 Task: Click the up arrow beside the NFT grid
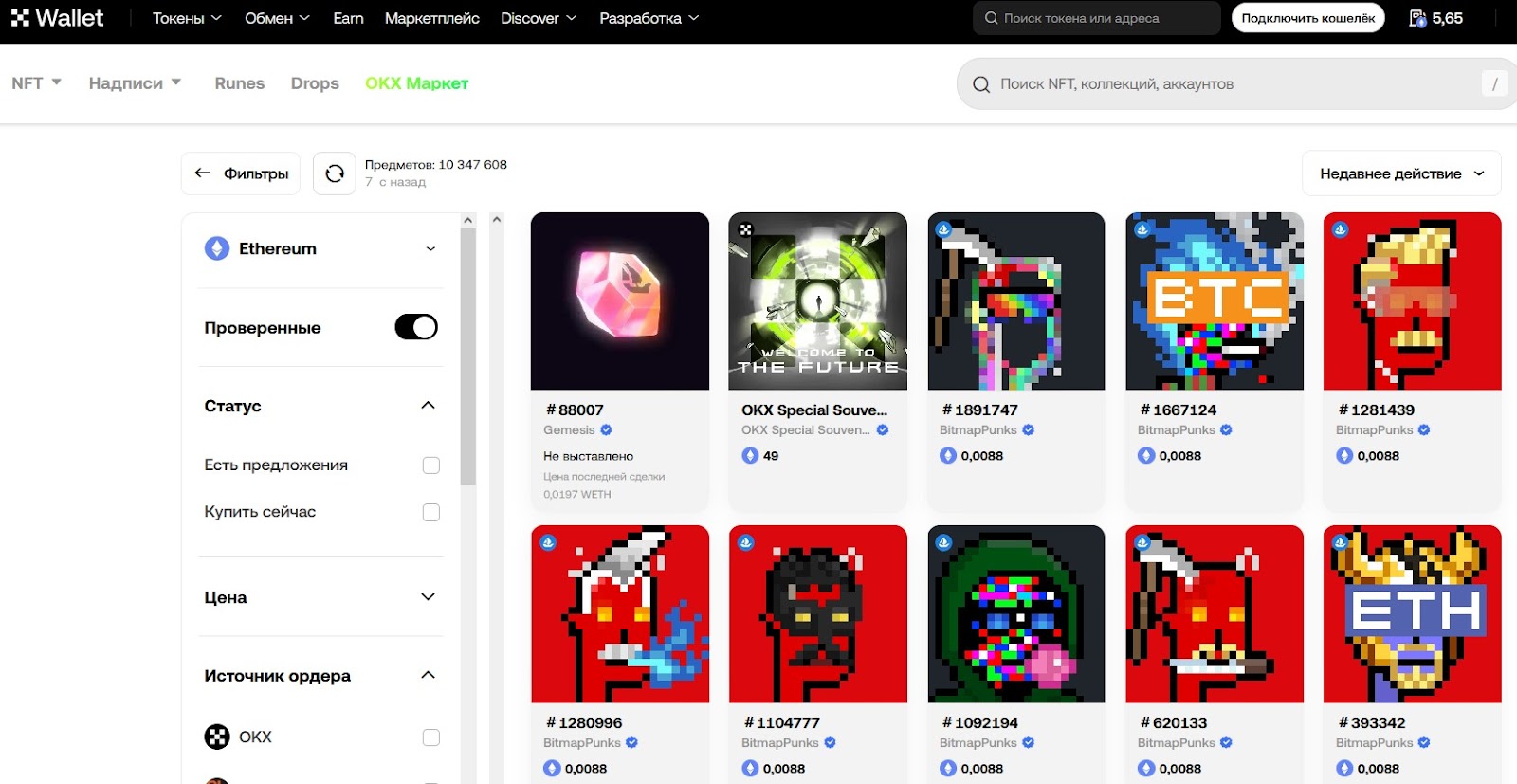pyautogui.click(x=496, y=220)
